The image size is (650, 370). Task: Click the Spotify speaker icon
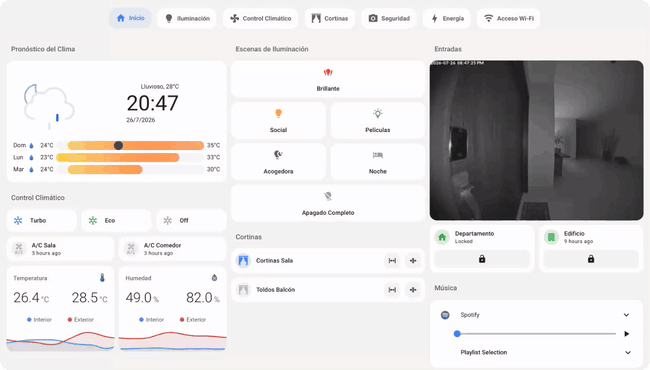coord(445,315)
